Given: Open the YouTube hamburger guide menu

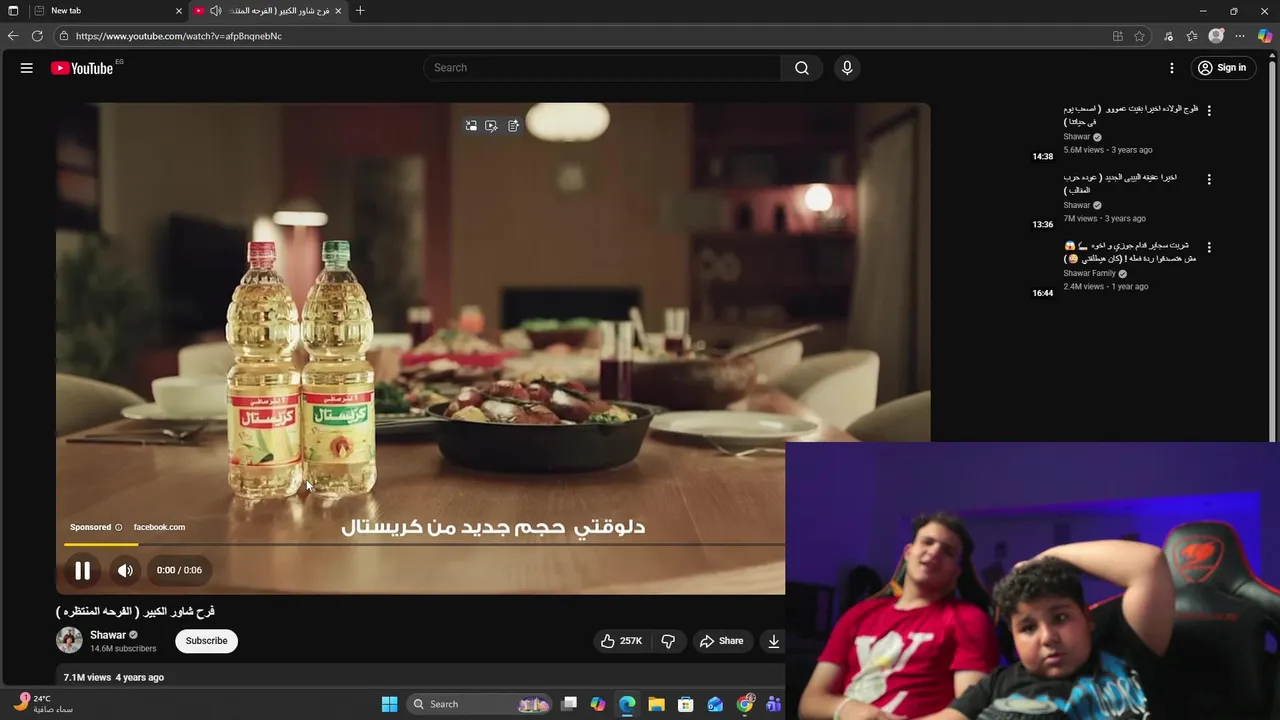Looking at the screenshot, I should click(27, 68).
